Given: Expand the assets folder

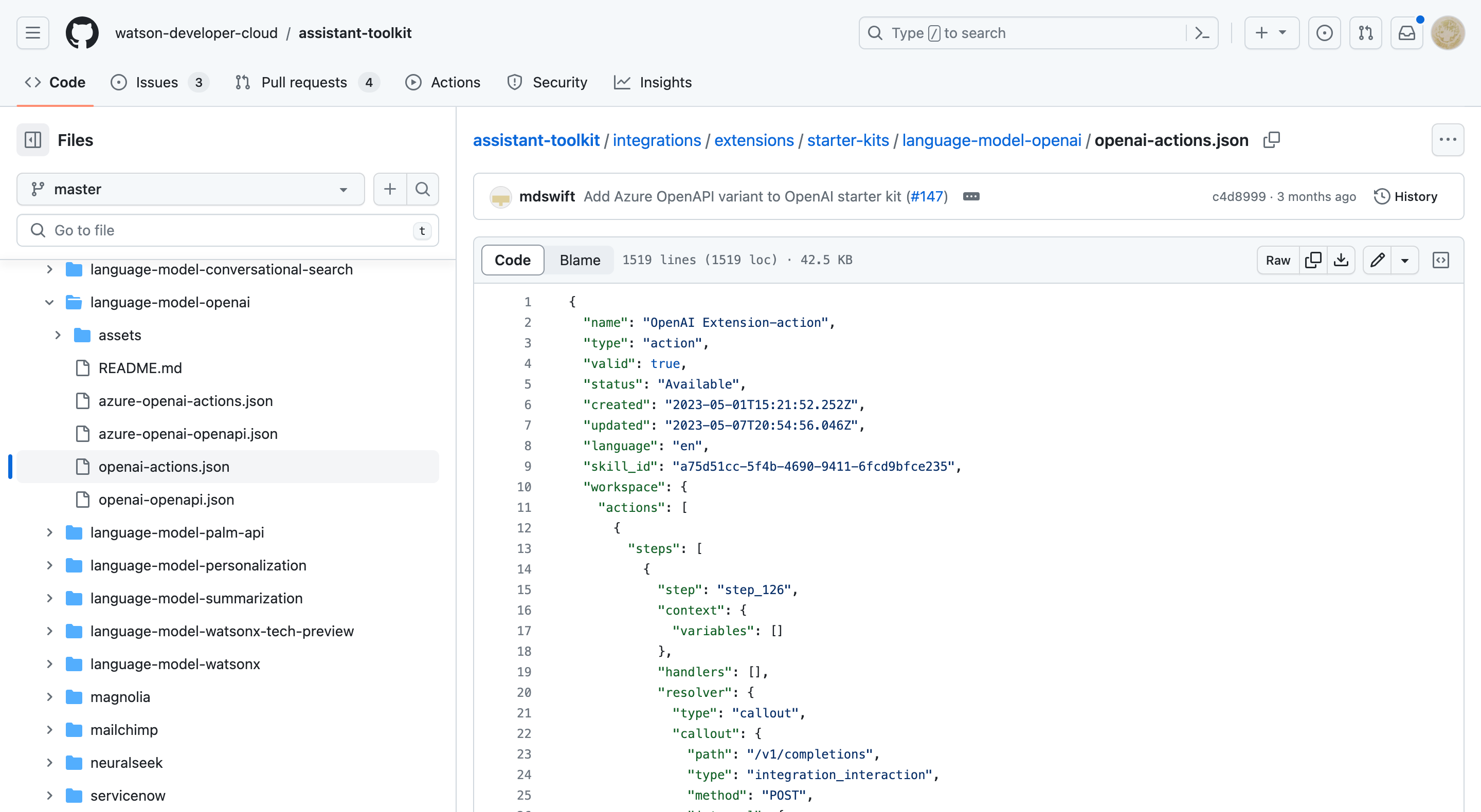Looking at the screenshot, I should pyautogui.click(x=58, y=335).
